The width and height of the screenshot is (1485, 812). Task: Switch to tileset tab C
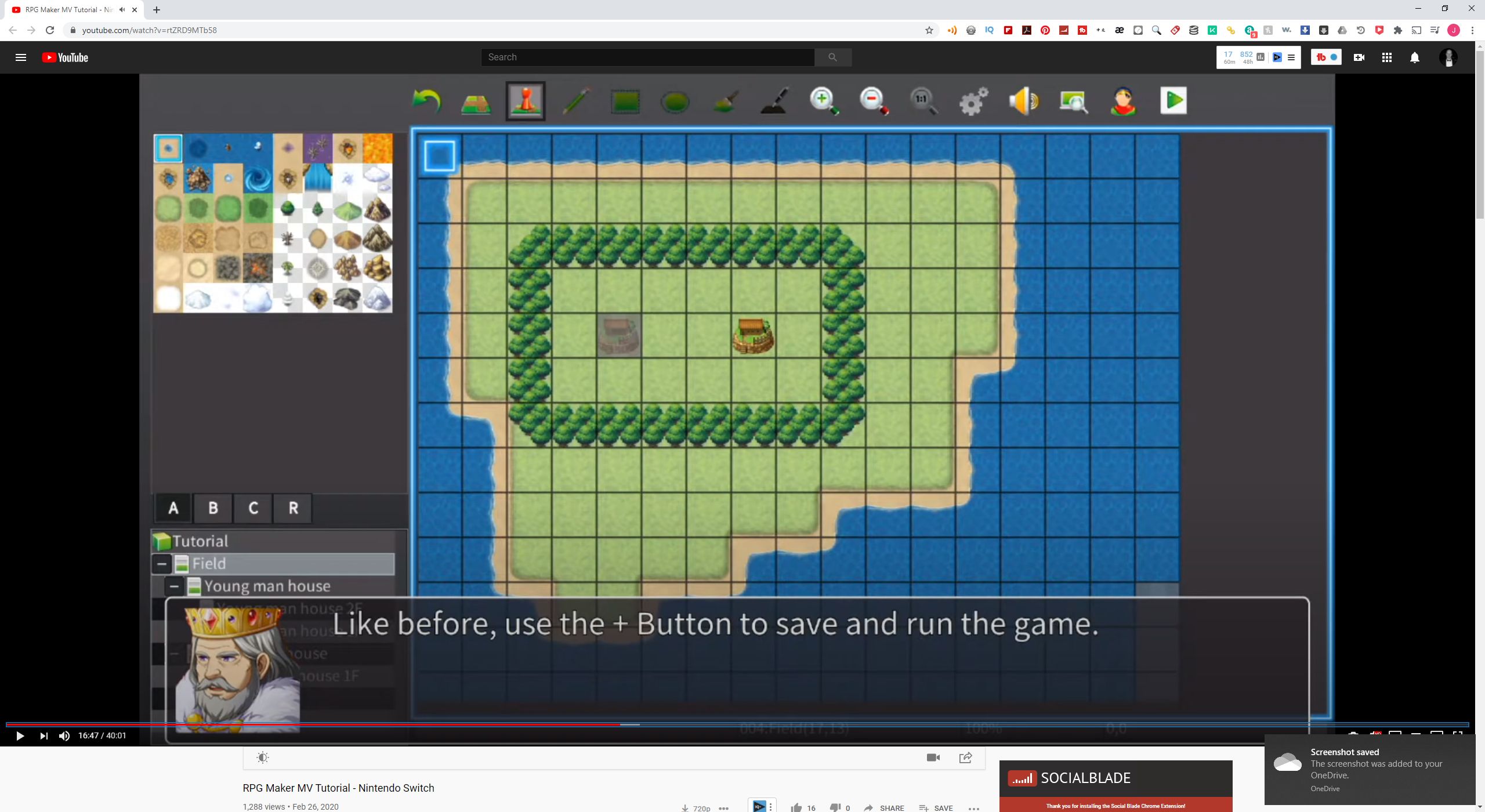pyautogui.click(x=253, y=508)
